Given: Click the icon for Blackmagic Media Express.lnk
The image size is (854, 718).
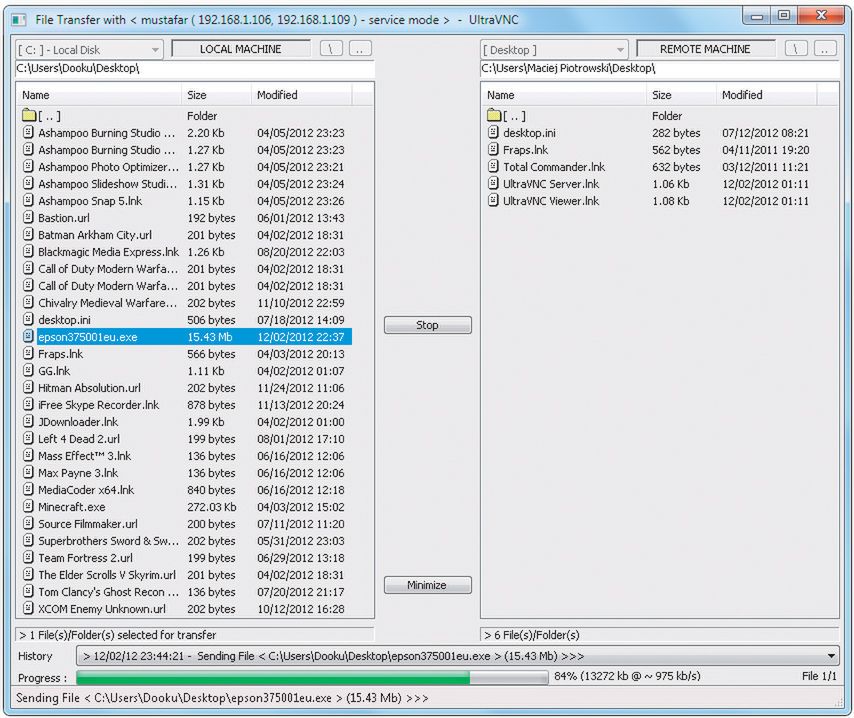Looking at the screenshot, I should (x=28, y=251).
